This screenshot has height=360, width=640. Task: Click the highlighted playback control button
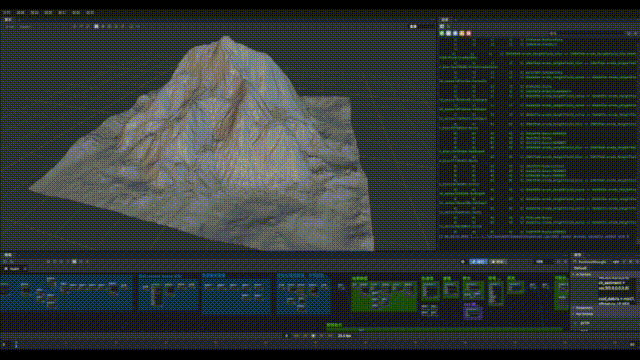click(x=313, y=336)
